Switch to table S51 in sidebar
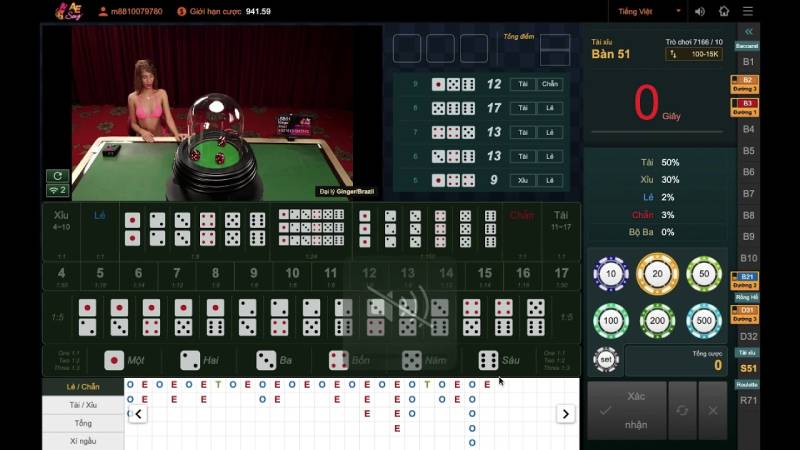The height and width of the screenshot is (450, 800). [x=748, y=369]
